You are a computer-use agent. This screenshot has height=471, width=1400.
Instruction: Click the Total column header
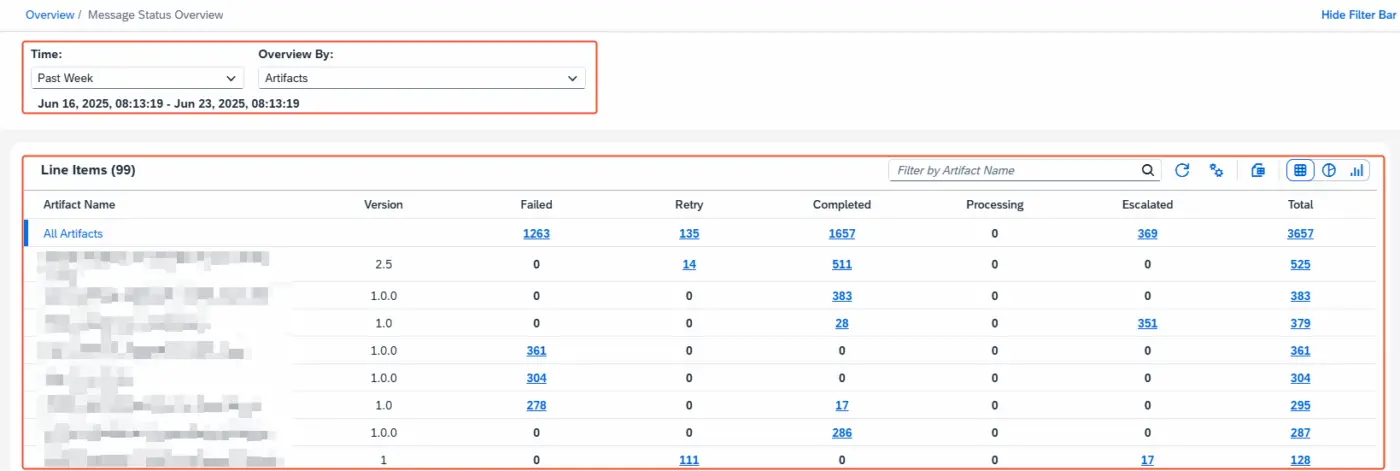(x=1300, y=204)
